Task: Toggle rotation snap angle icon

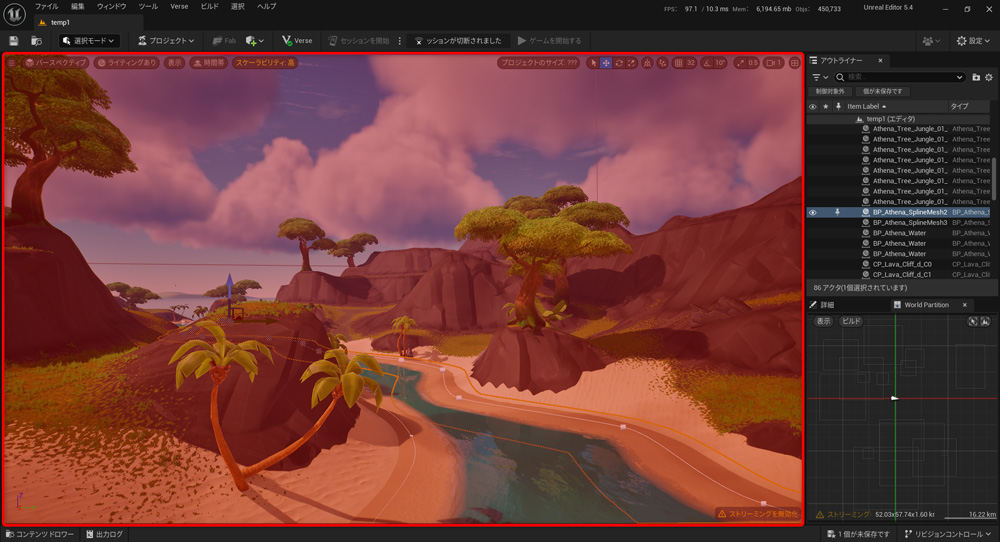Action: tap(707, 63)
